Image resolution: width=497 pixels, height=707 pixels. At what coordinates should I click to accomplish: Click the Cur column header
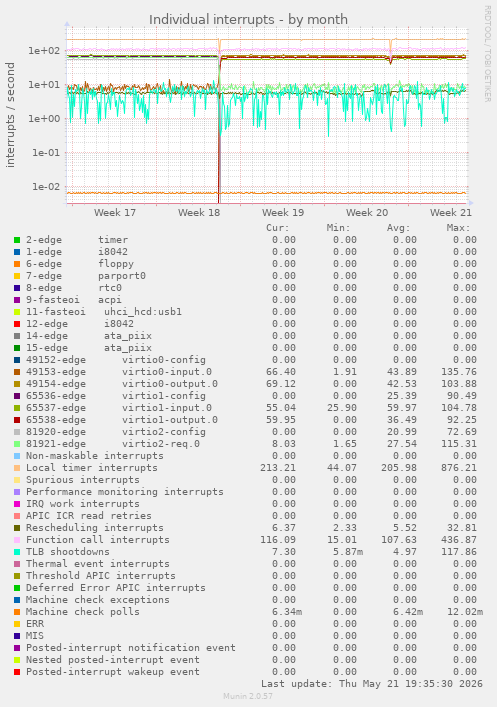click(x=277, y=228)
